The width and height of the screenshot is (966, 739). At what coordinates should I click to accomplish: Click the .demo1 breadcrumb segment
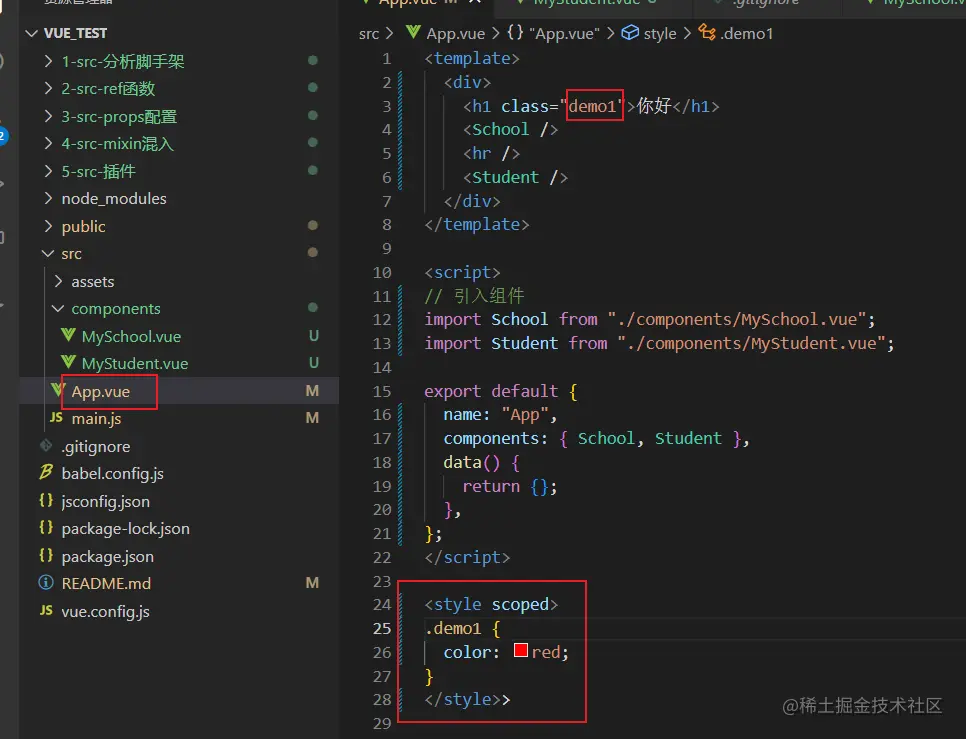[x=747, y=34]
